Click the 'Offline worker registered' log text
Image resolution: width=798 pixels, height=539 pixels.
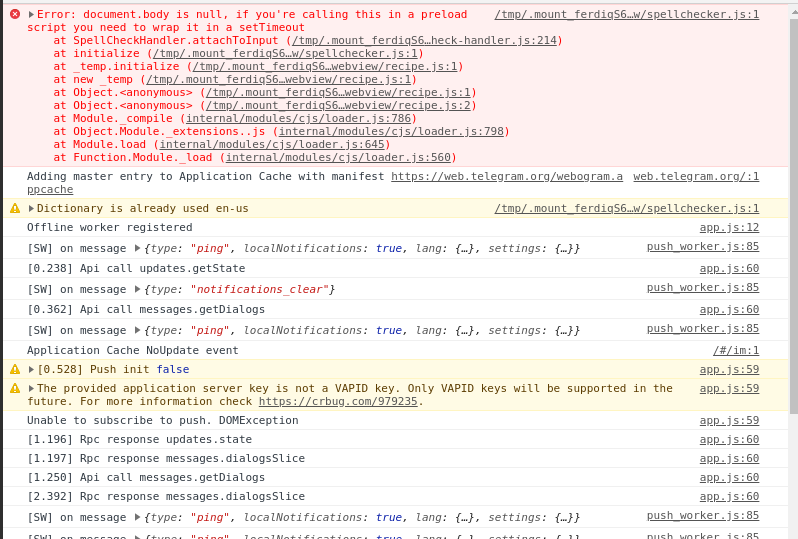pyautogui.click(x=109, y=227)
